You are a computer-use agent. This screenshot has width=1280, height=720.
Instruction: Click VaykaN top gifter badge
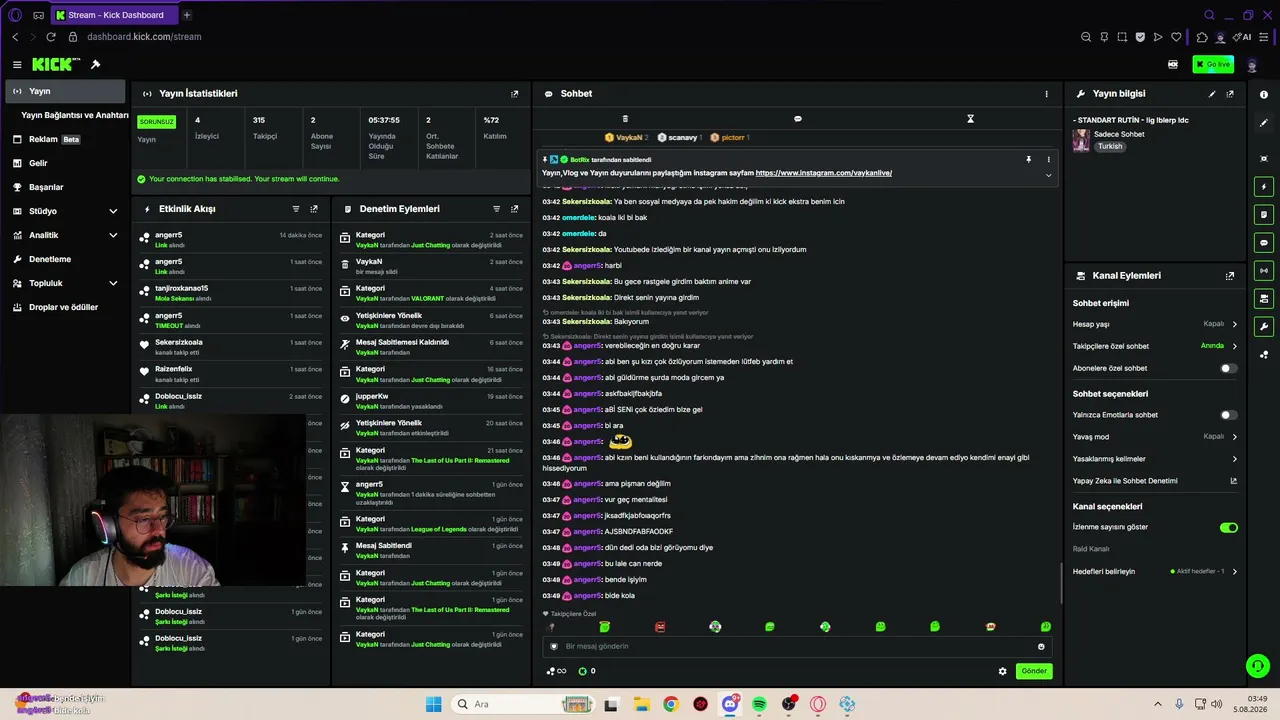pyautogui.click(x=627, y=137)
